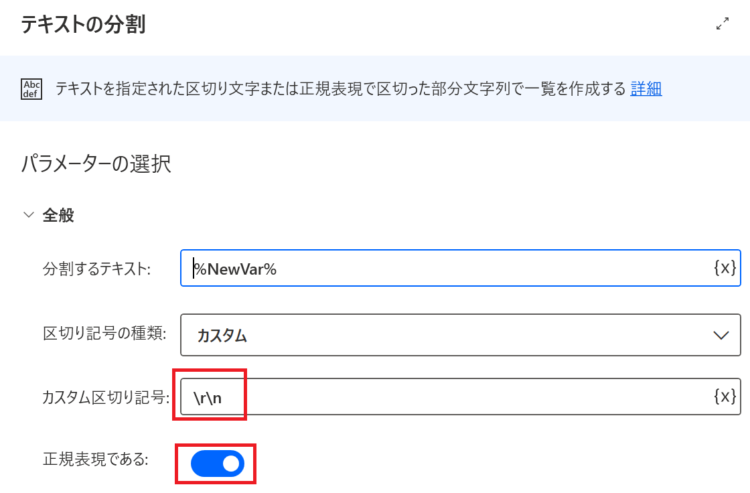This screenshot has width=750, height=493.
Task: Toggle the 正規表現である switch off
Action: [218, 463]
